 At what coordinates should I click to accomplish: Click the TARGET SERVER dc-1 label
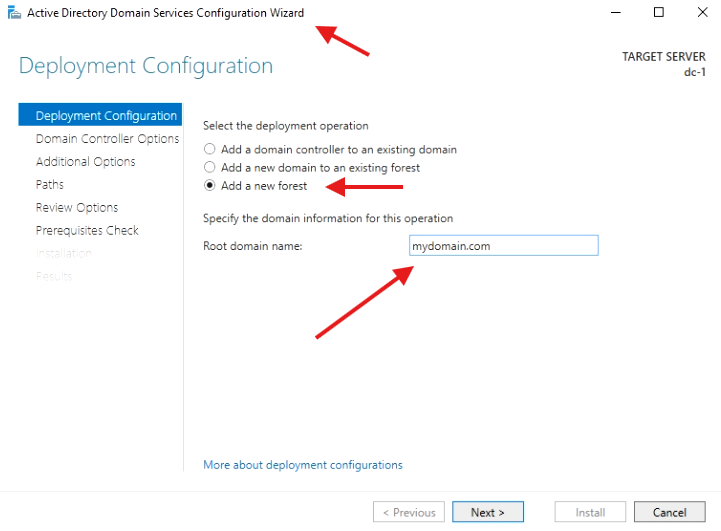(x=664, y=64)
